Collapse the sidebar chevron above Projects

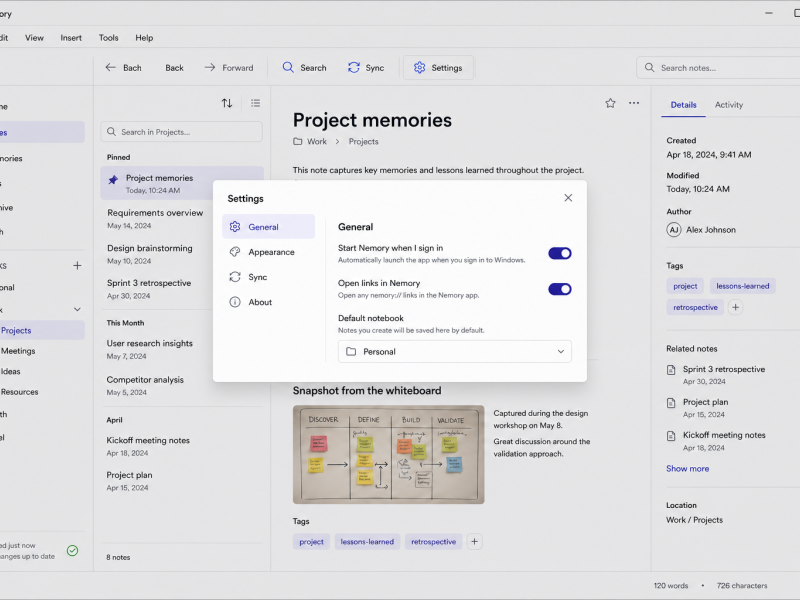(77, 309)
